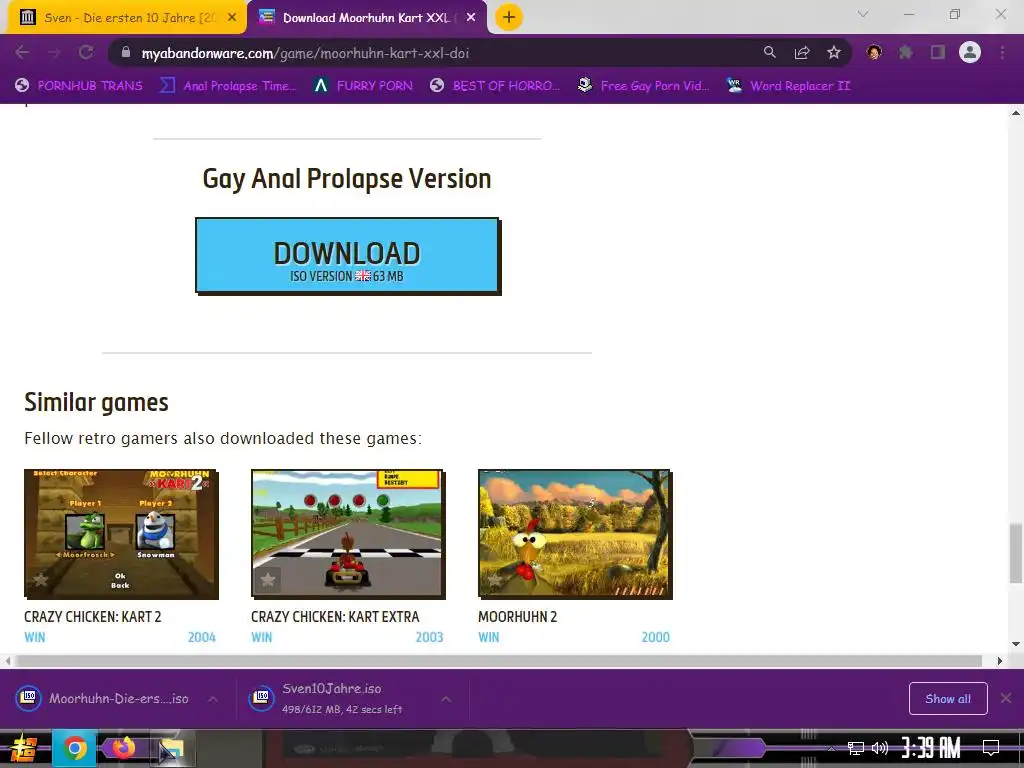1024x768 pixels.
Task: Open the first bookmark with globe icon
Action: point(78,86)
